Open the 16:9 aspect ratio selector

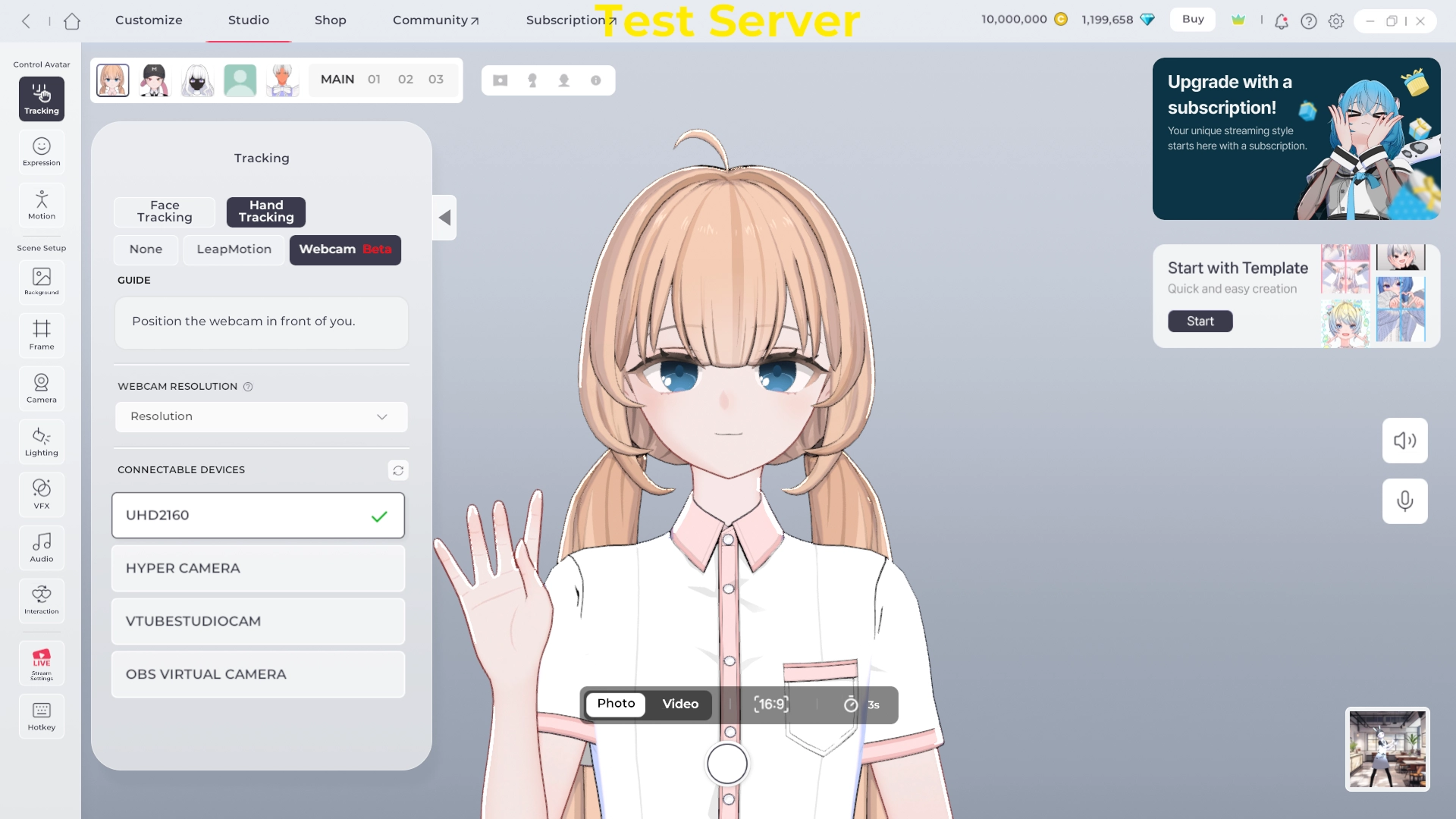click(771, 704)
